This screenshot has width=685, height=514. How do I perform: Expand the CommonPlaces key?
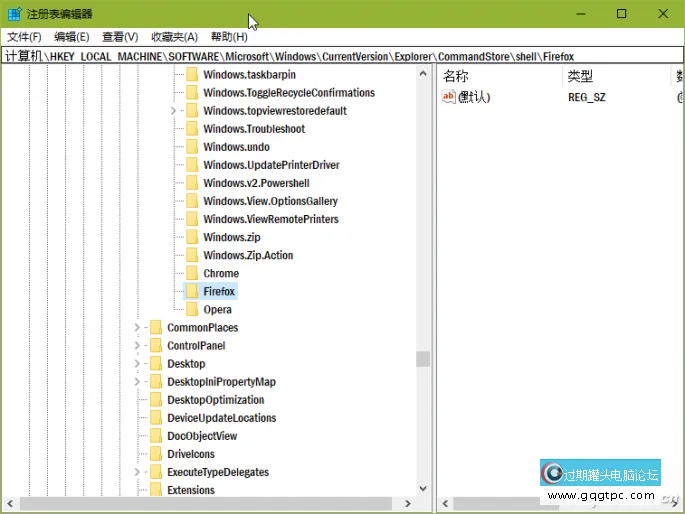coord(137,328)
